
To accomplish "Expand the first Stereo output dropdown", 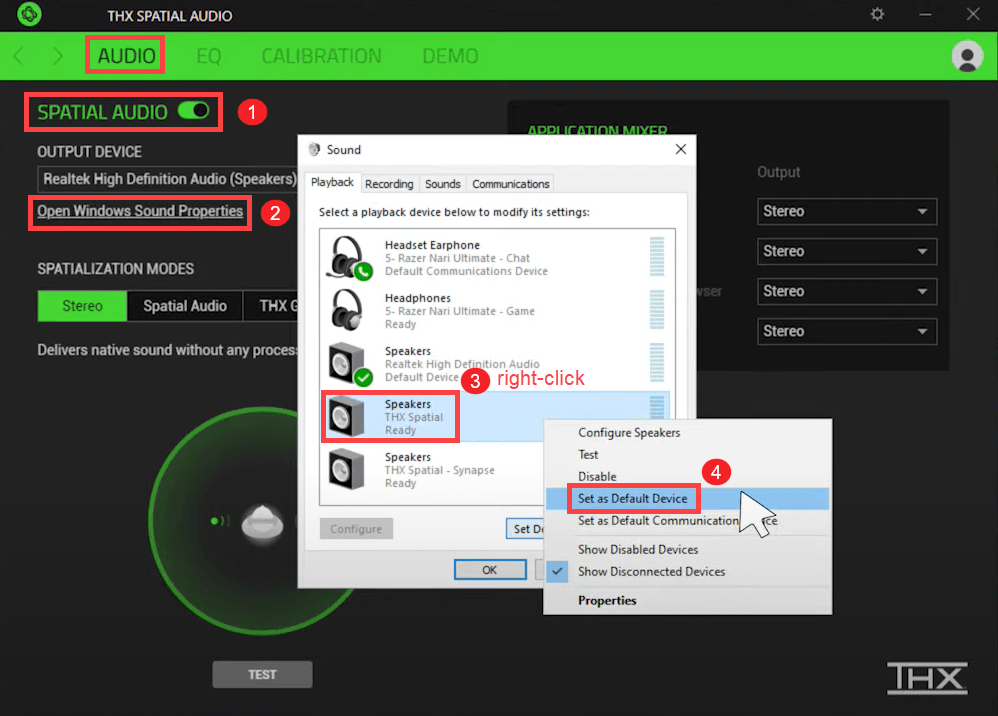I will click(847, 211).
